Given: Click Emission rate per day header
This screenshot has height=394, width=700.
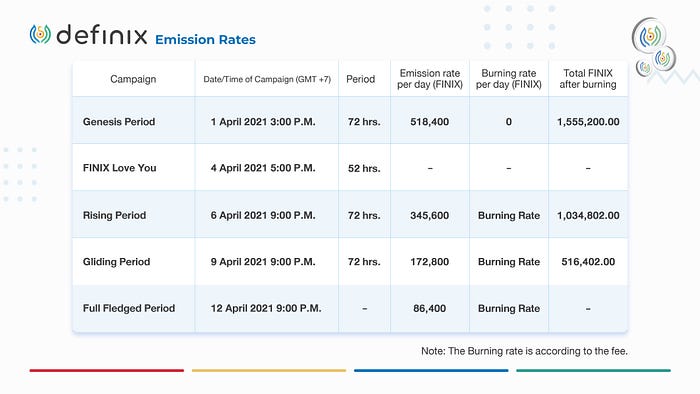Looking at the screenshot, I should click(x=429, y=79).
